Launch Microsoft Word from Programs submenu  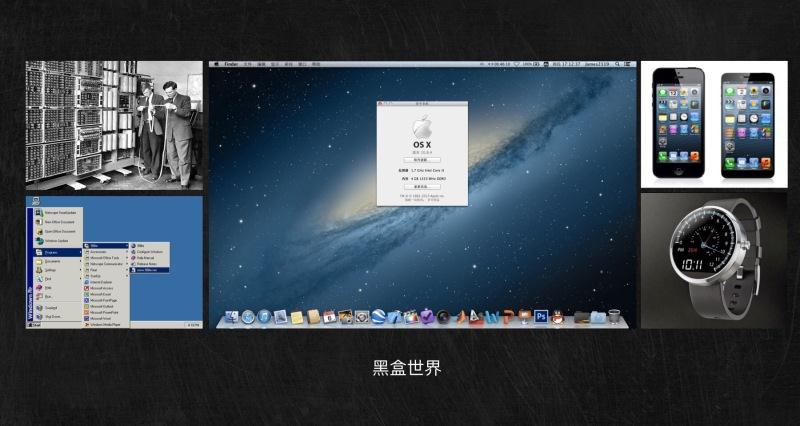(106, 318)
